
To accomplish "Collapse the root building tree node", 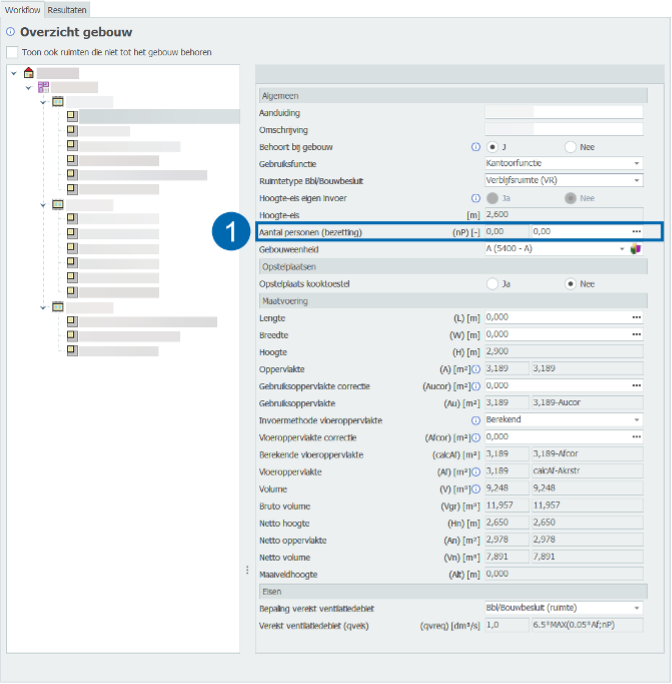I will (13, 73).
